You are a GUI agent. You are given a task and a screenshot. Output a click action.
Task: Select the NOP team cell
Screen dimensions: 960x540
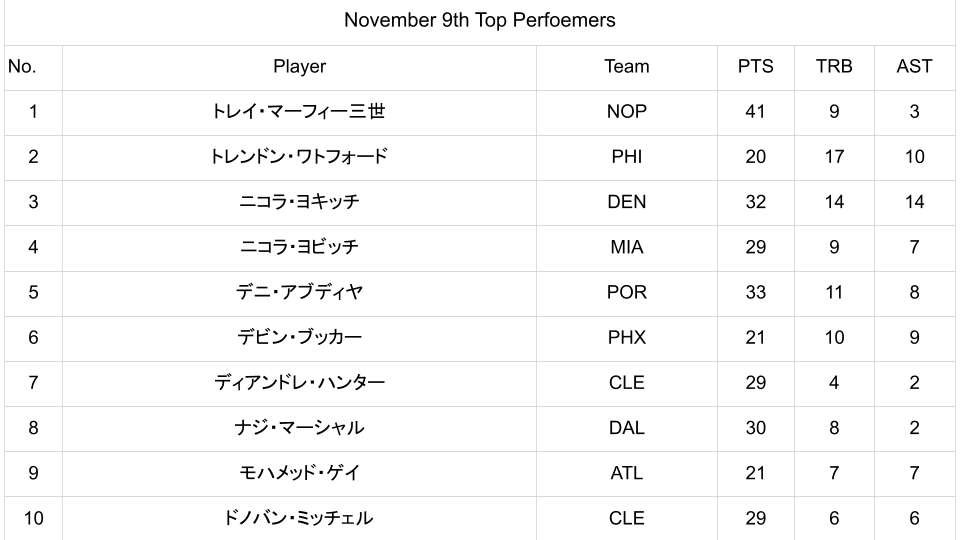(x=626, y=112)
